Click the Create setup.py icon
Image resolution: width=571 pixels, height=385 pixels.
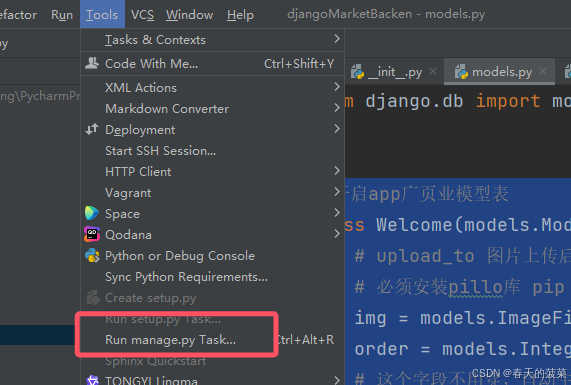[93, 298]
